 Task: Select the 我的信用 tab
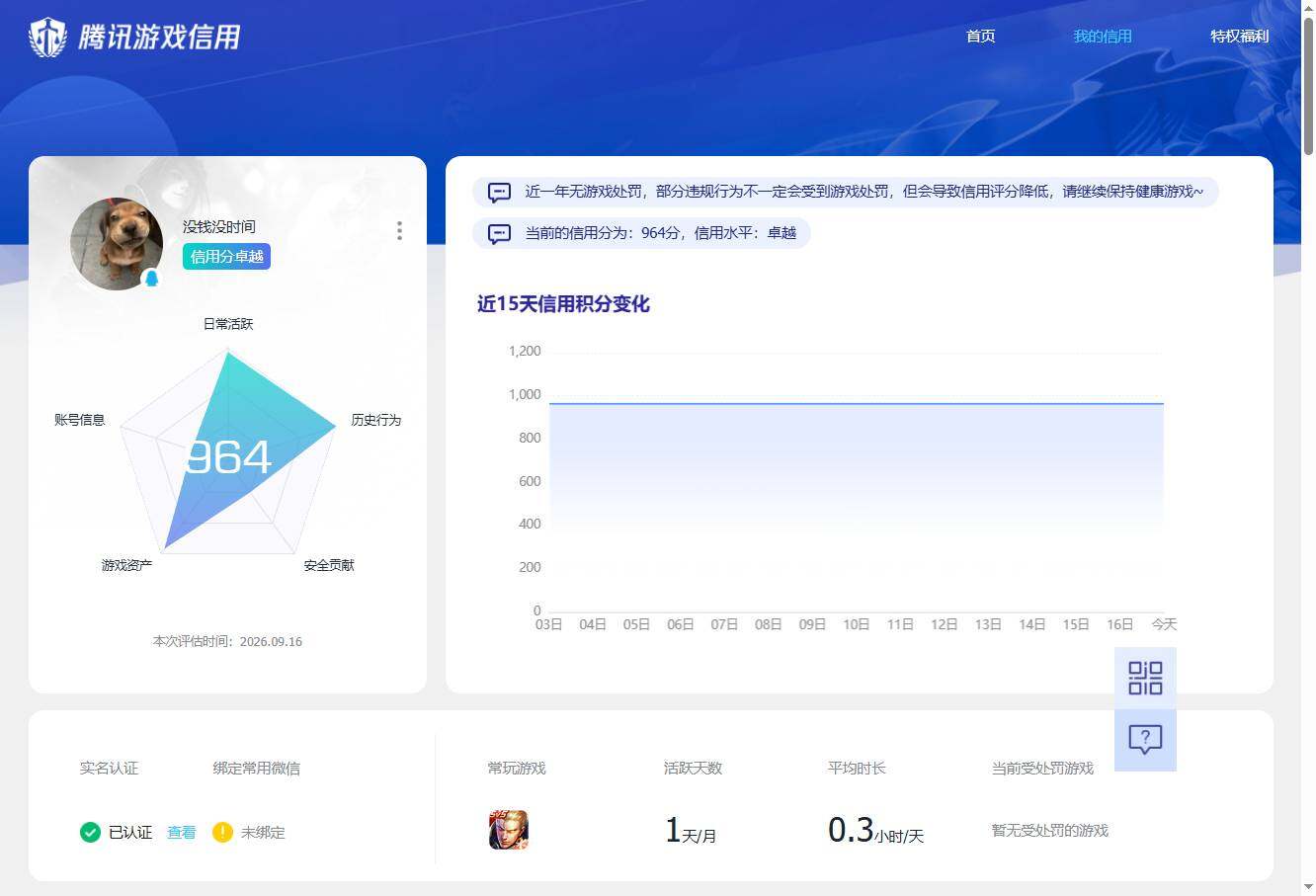tap(1103, 37)
